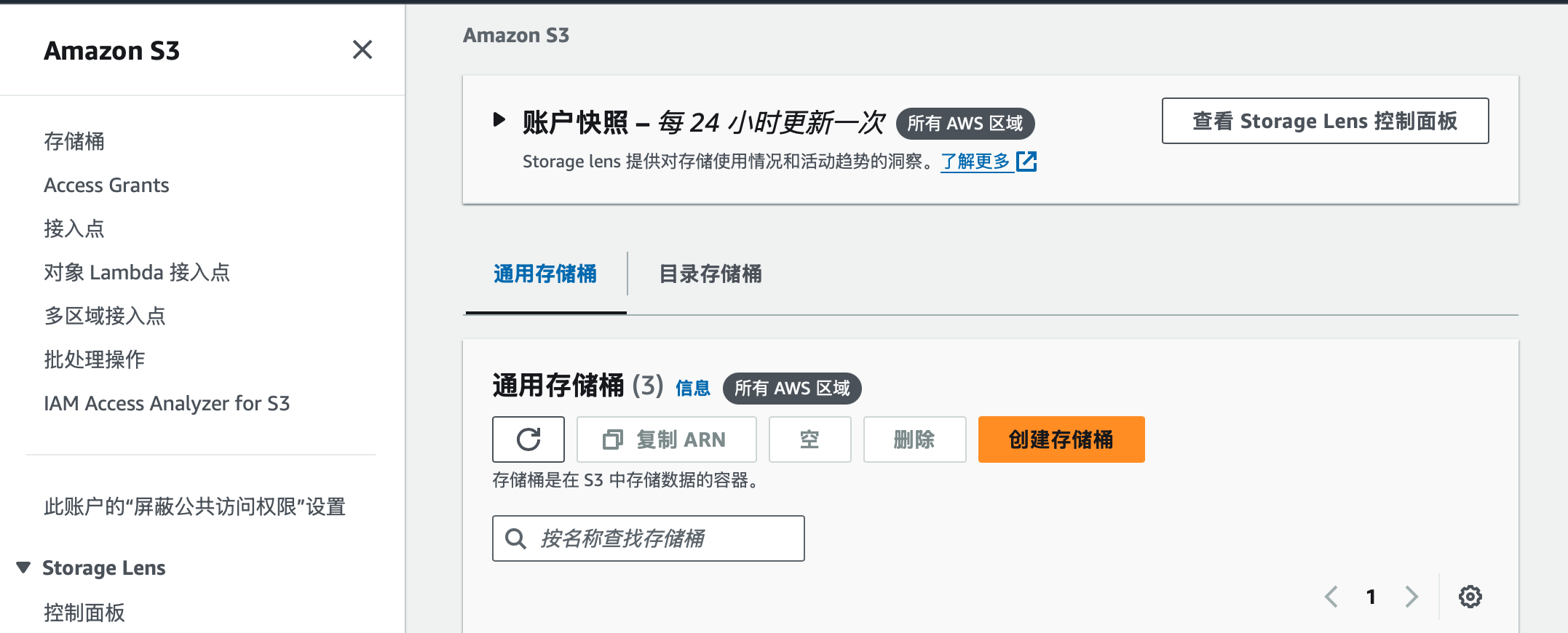This screenshot has height=633, width=1568.
Task: Click the 删除 bucket button
Action: click(x=914, y=439)
